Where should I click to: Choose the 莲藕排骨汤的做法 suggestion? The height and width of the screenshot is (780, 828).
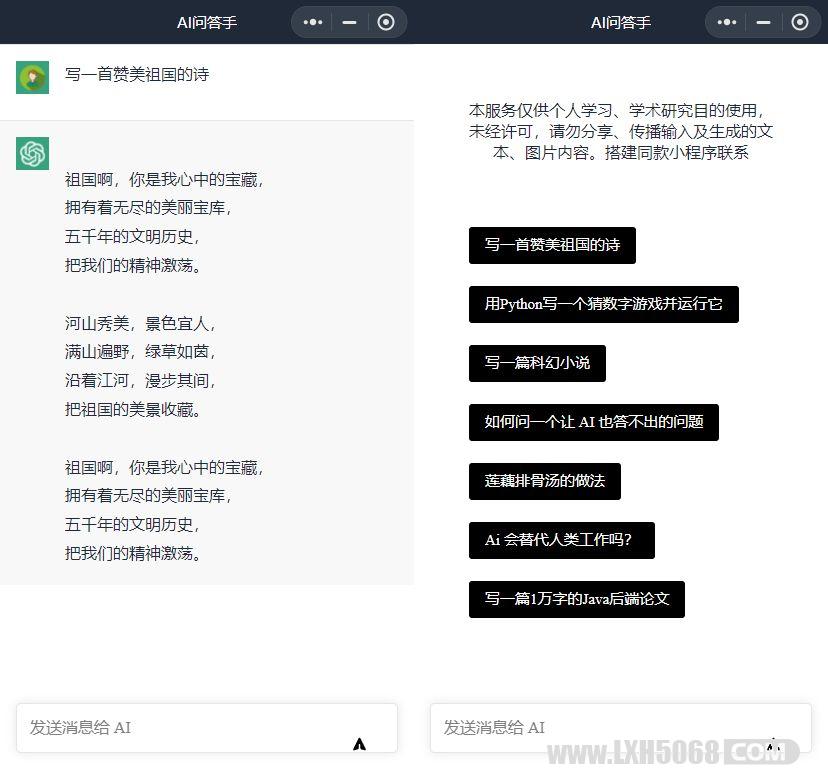pos(544,481)
